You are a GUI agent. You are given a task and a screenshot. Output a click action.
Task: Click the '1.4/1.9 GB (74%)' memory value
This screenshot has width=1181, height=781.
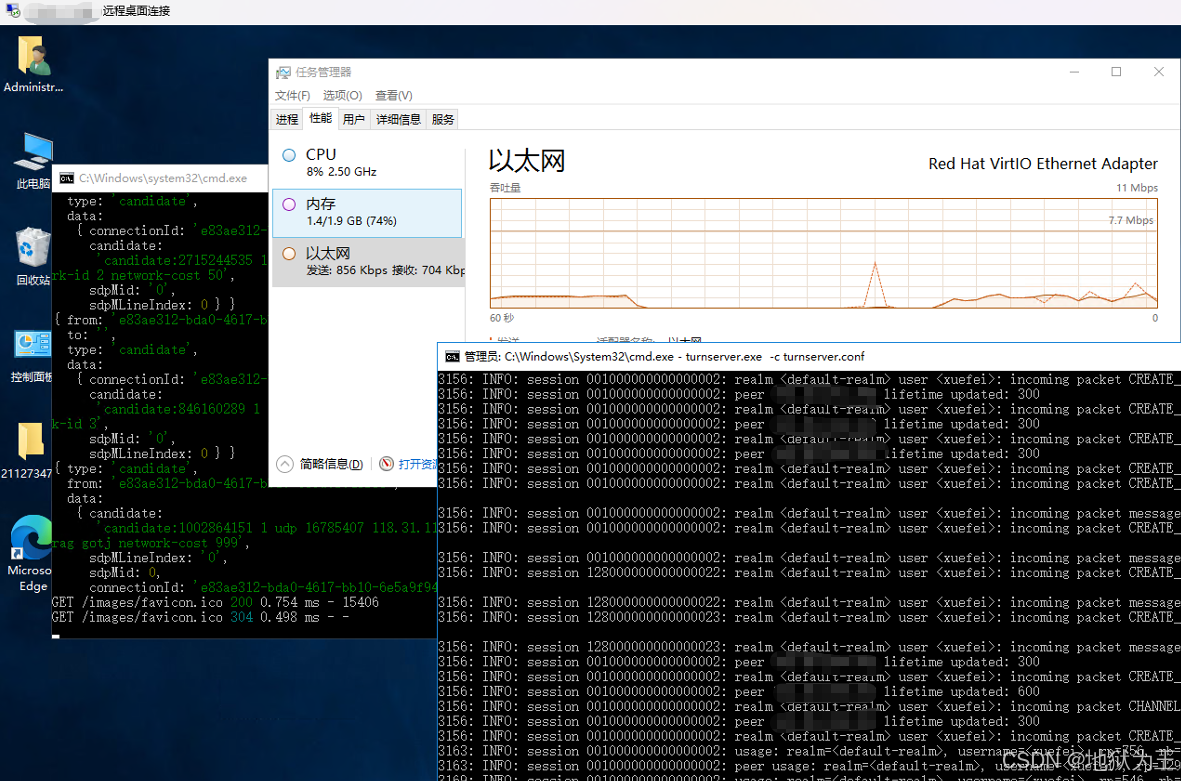(x=351, y=221)
